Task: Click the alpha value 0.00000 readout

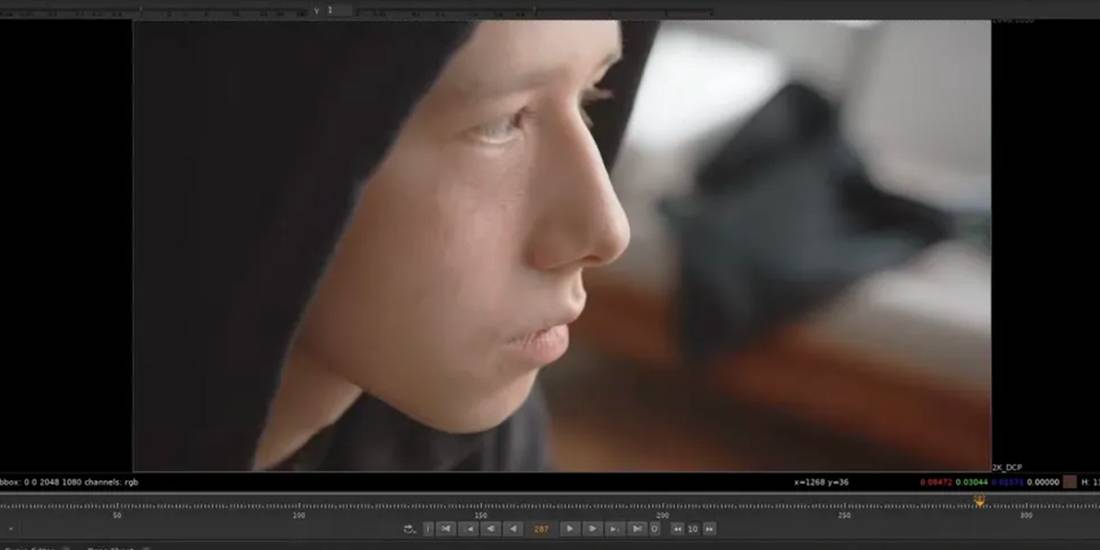Action: 1043,482
